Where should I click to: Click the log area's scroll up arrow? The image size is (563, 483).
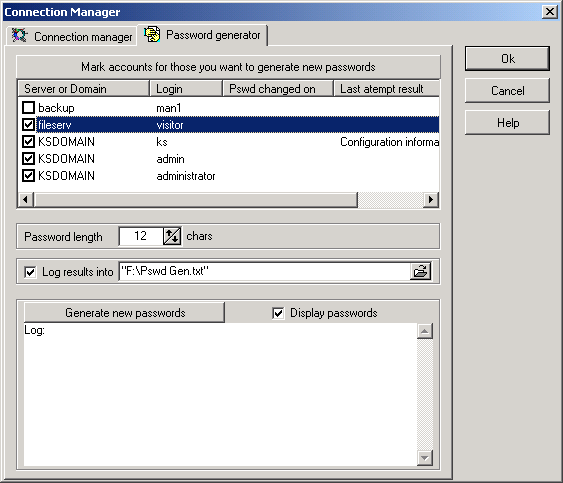click(x=425, y=331)
